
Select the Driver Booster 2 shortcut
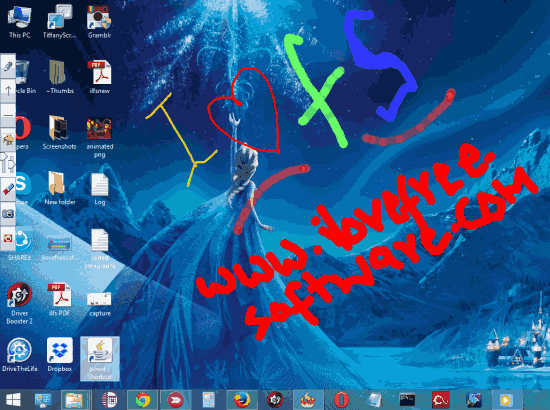[20, 304]
